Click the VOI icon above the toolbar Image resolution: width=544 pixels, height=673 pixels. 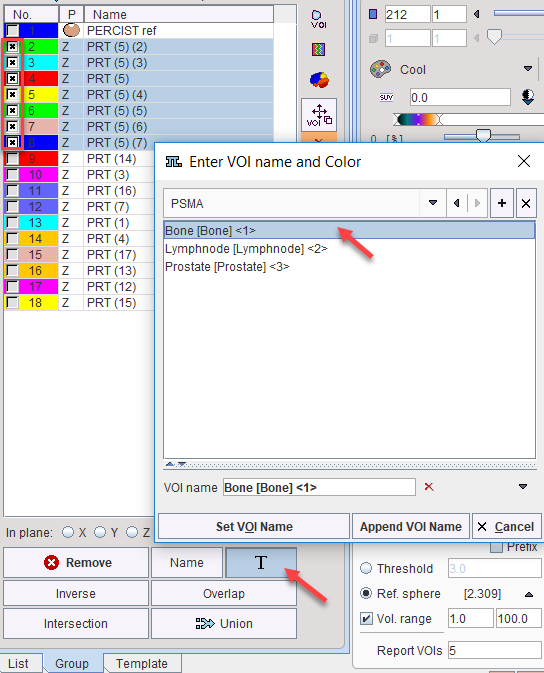point(319,19)
